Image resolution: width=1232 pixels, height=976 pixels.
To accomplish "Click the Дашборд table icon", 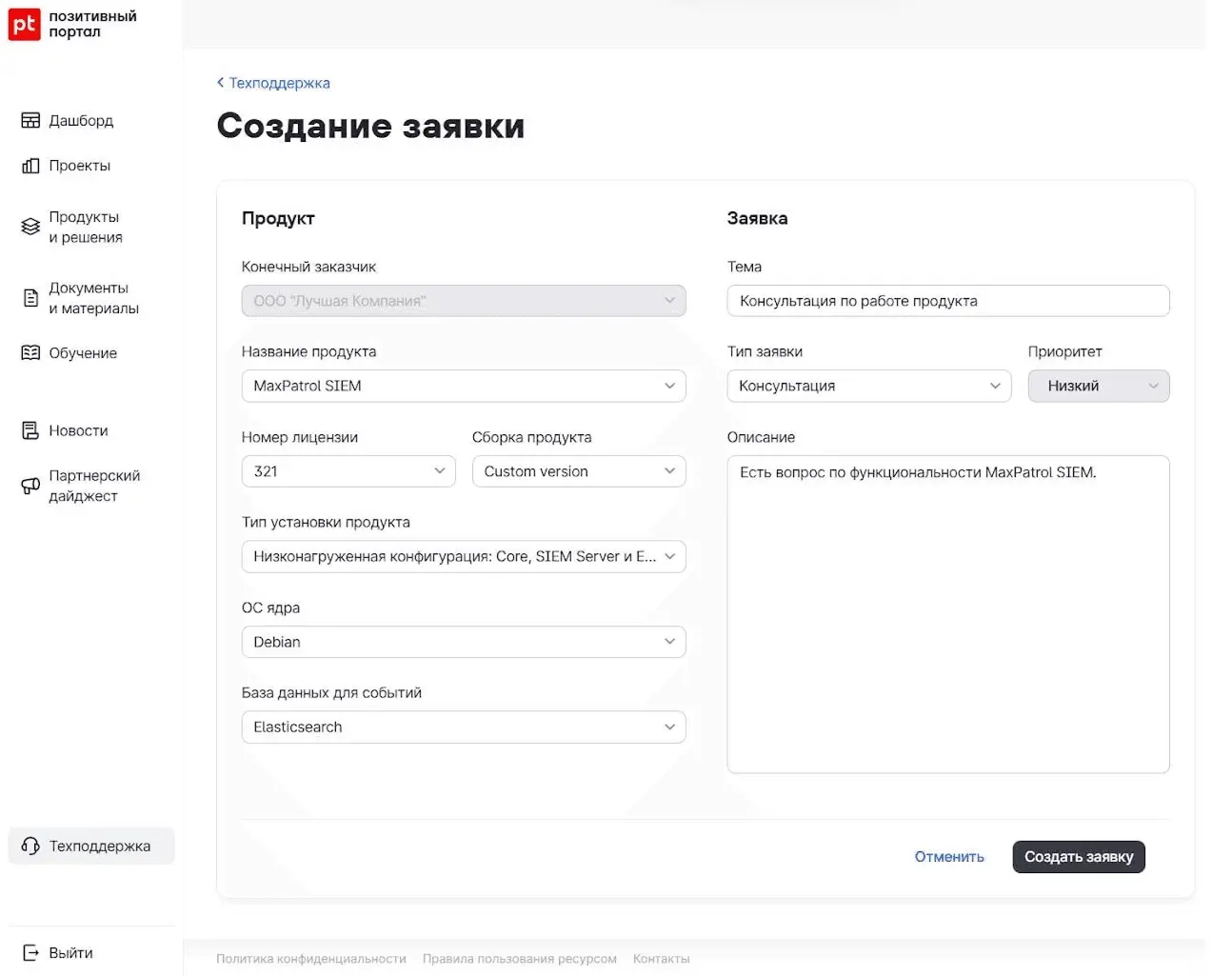I will tap(30, 120).
